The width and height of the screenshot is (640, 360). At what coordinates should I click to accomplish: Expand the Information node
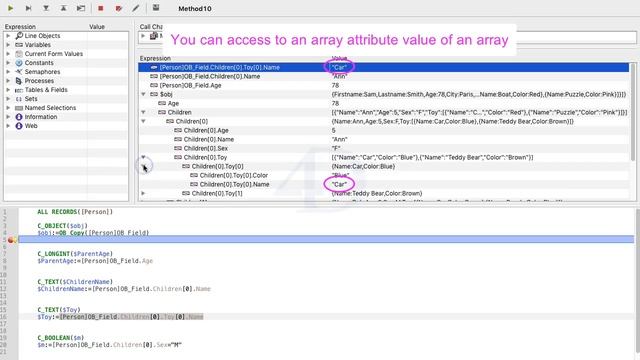pyautogui.click(x=8, y=117)
